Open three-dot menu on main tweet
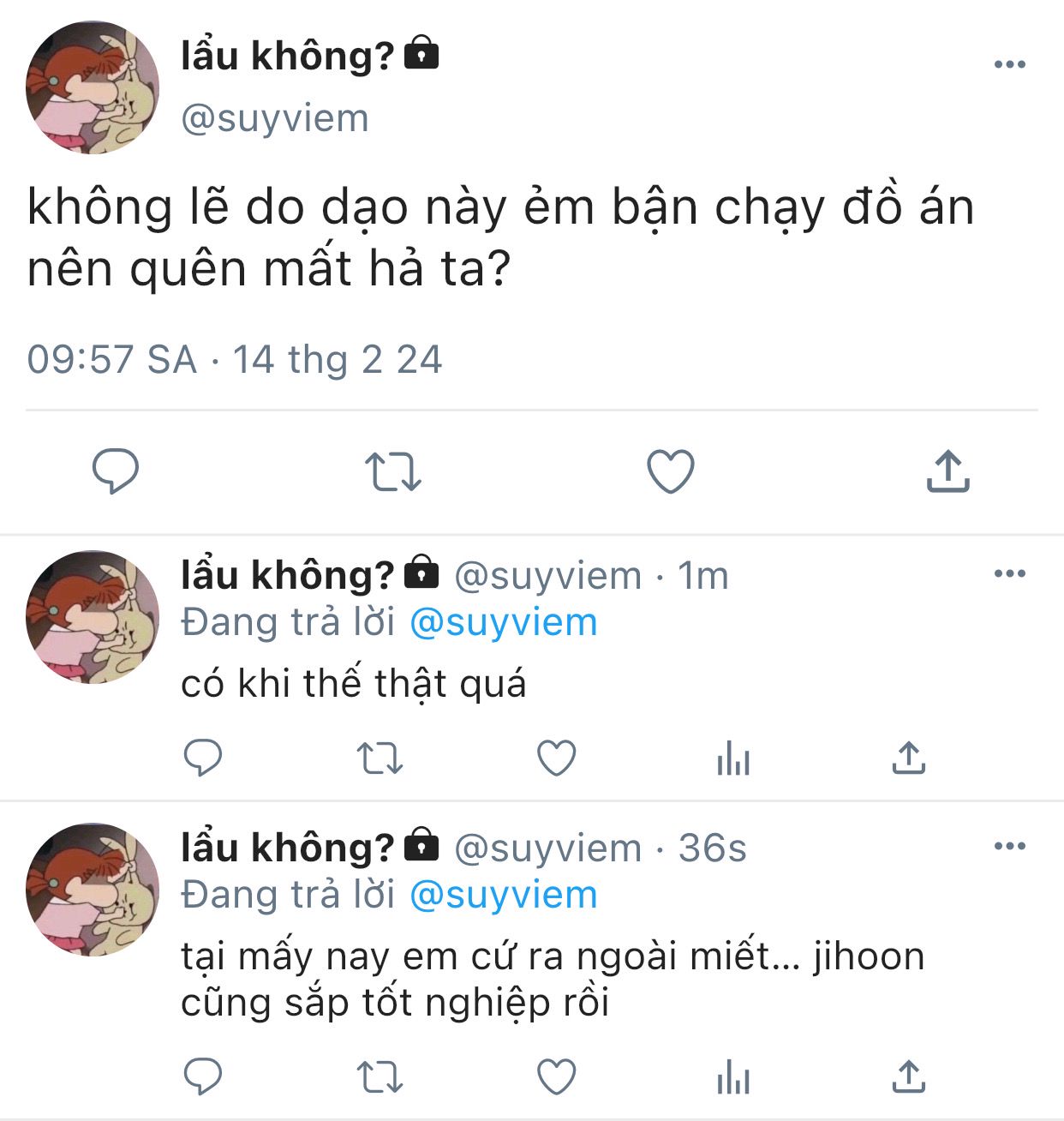Viewport: 1064px width, 1121px height. pos(1010,64)
